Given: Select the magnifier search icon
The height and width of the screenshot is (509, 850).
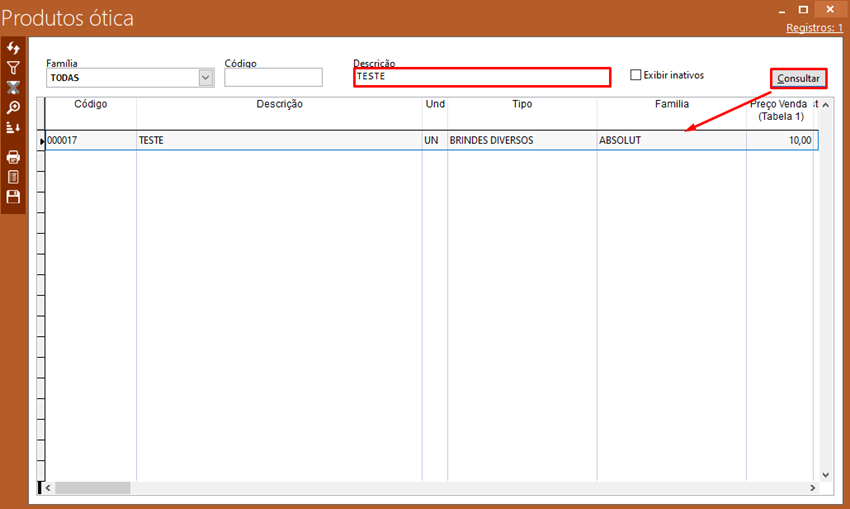Looking at the screenshot, I should coord(13,107).
